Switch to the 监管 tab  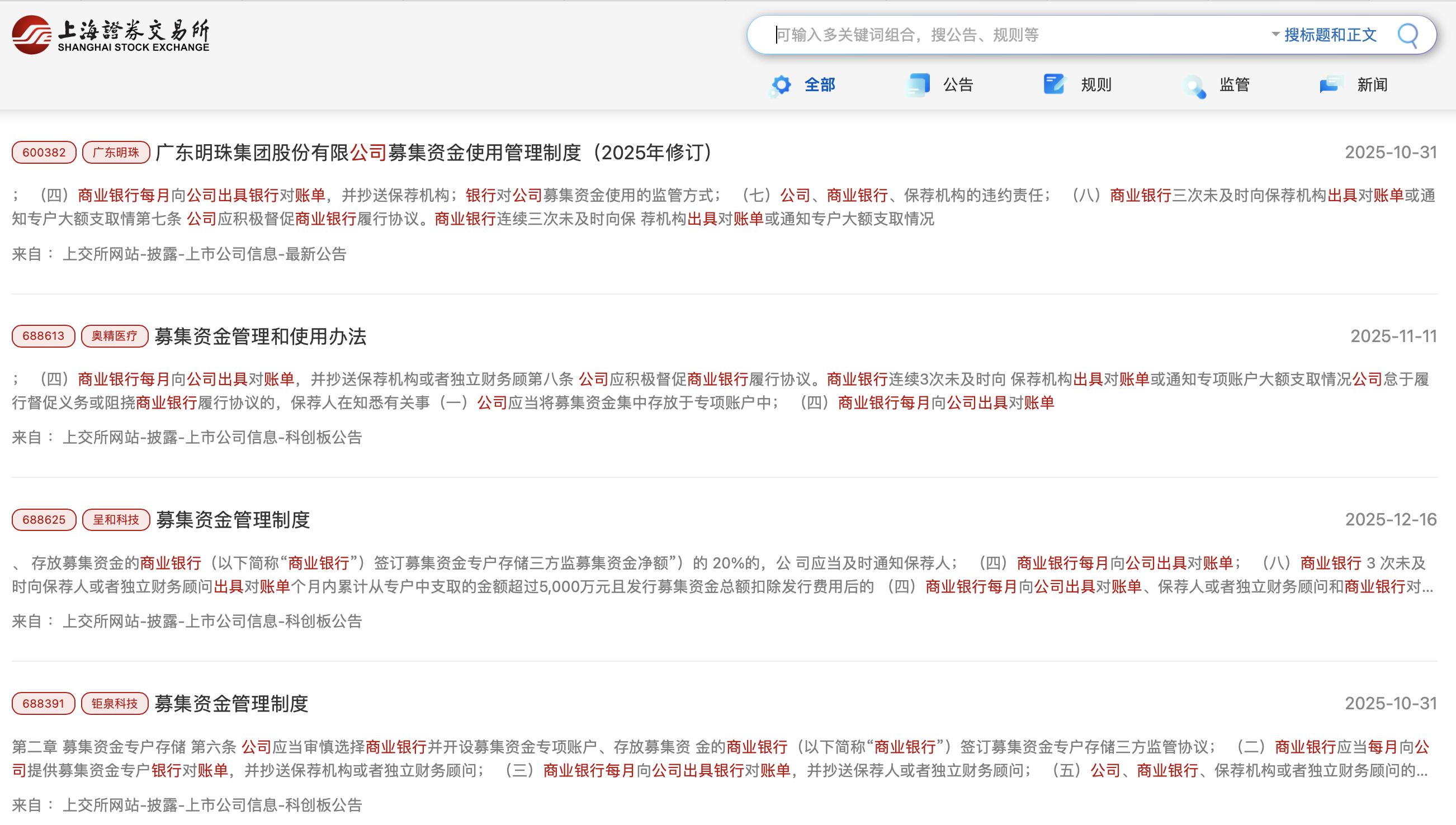[1235, 85]
